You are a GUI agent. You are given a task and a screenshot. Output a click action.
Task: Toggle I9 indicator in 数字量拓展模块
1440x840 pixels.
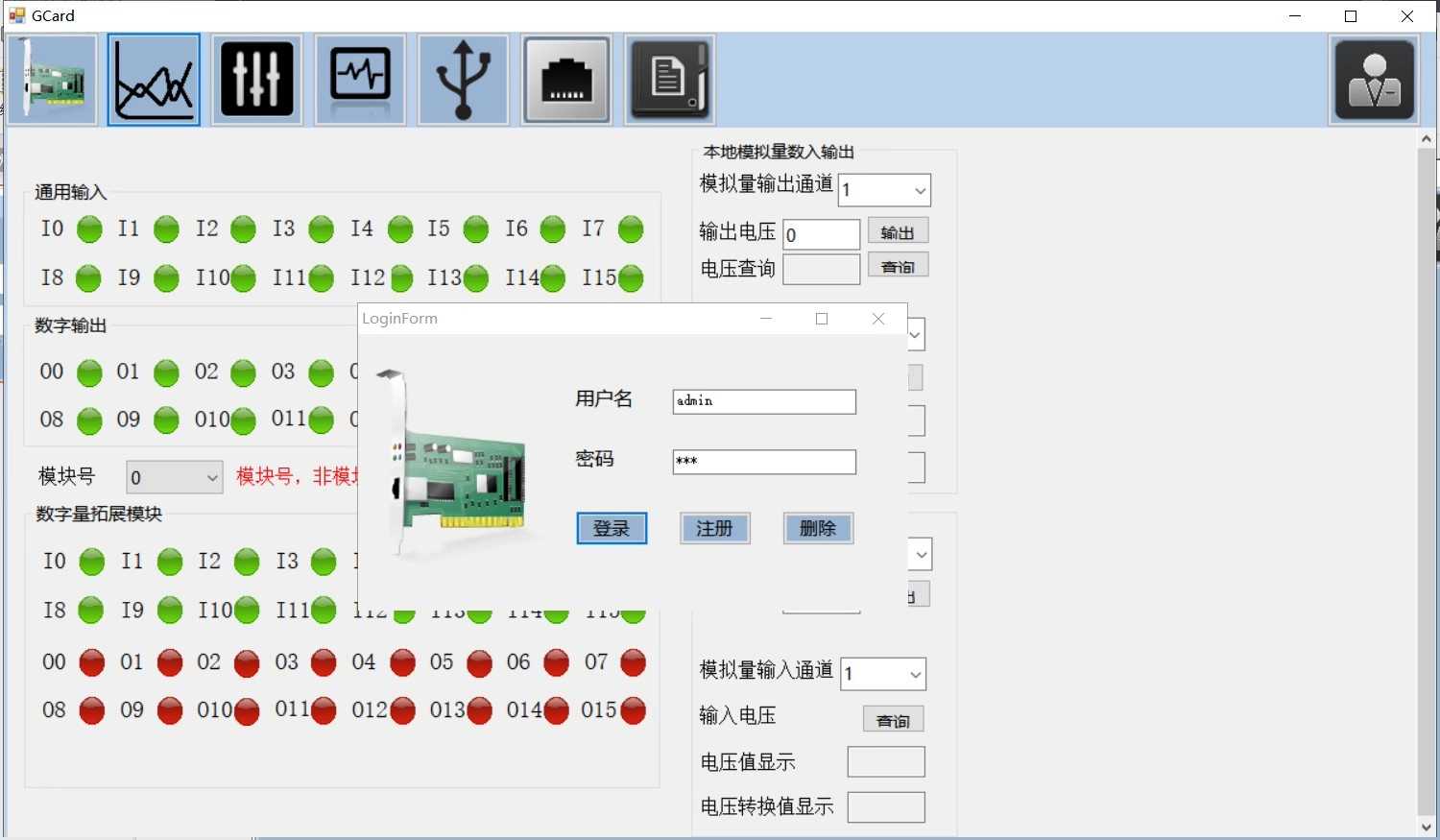click(x=170, y=610)
